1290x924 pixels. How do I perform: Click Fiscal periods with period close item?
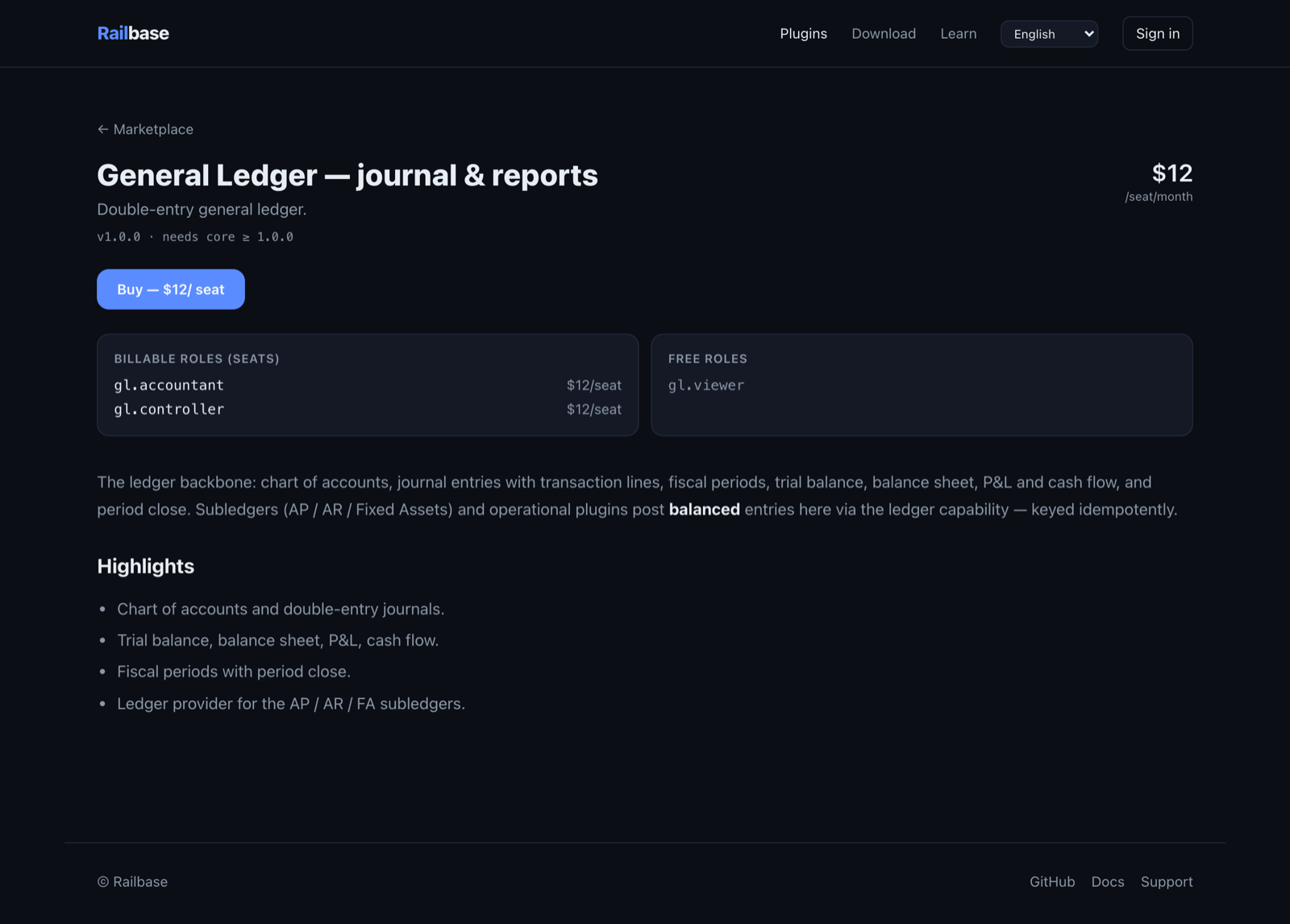point(234,672)
